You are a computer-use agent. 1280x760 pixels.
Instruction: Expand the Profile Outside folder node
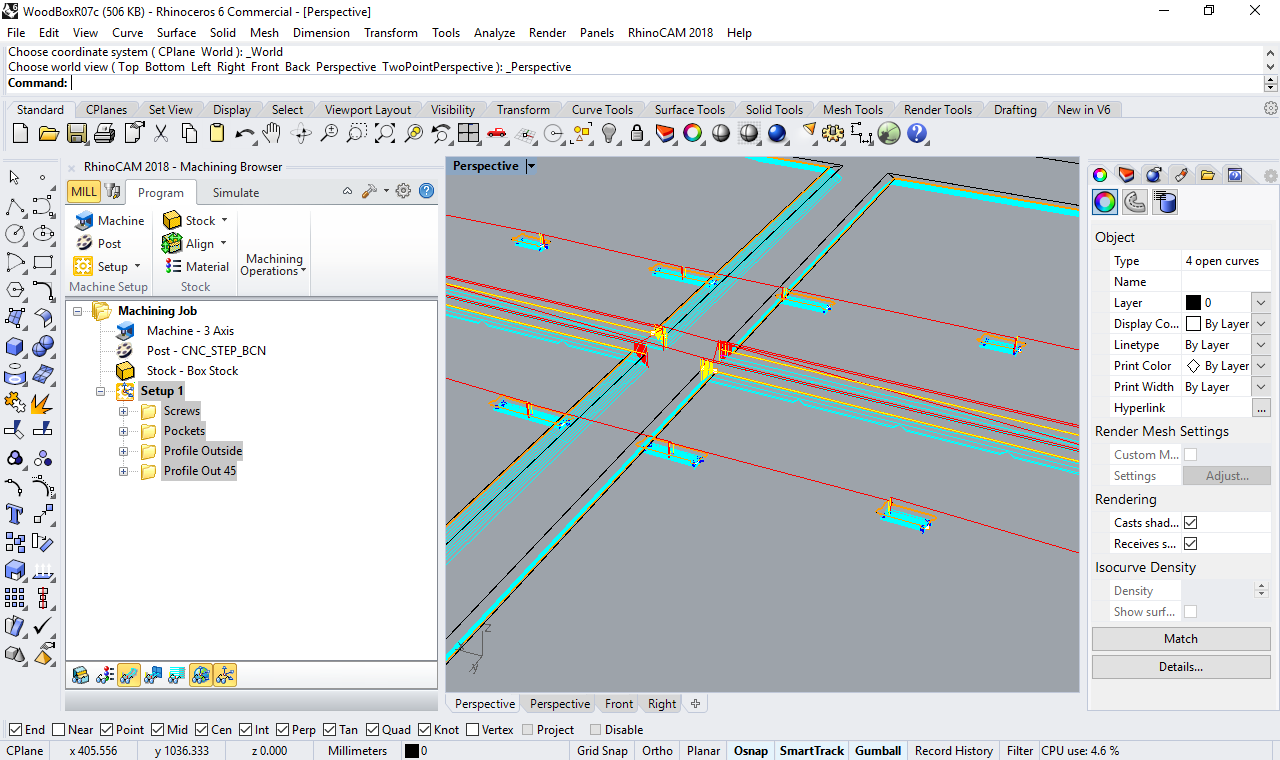124,451
